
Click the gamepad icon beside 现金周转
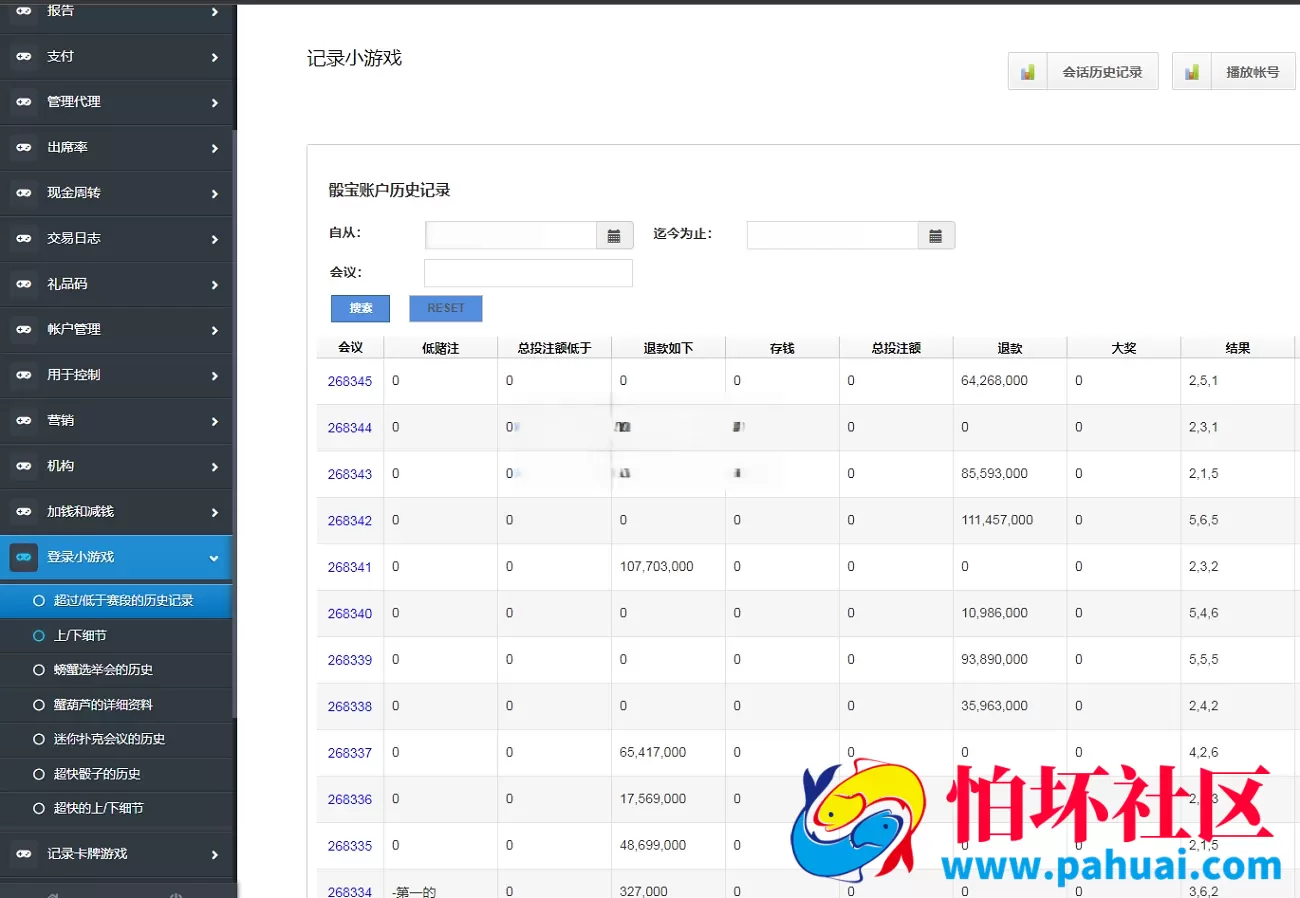24,193
